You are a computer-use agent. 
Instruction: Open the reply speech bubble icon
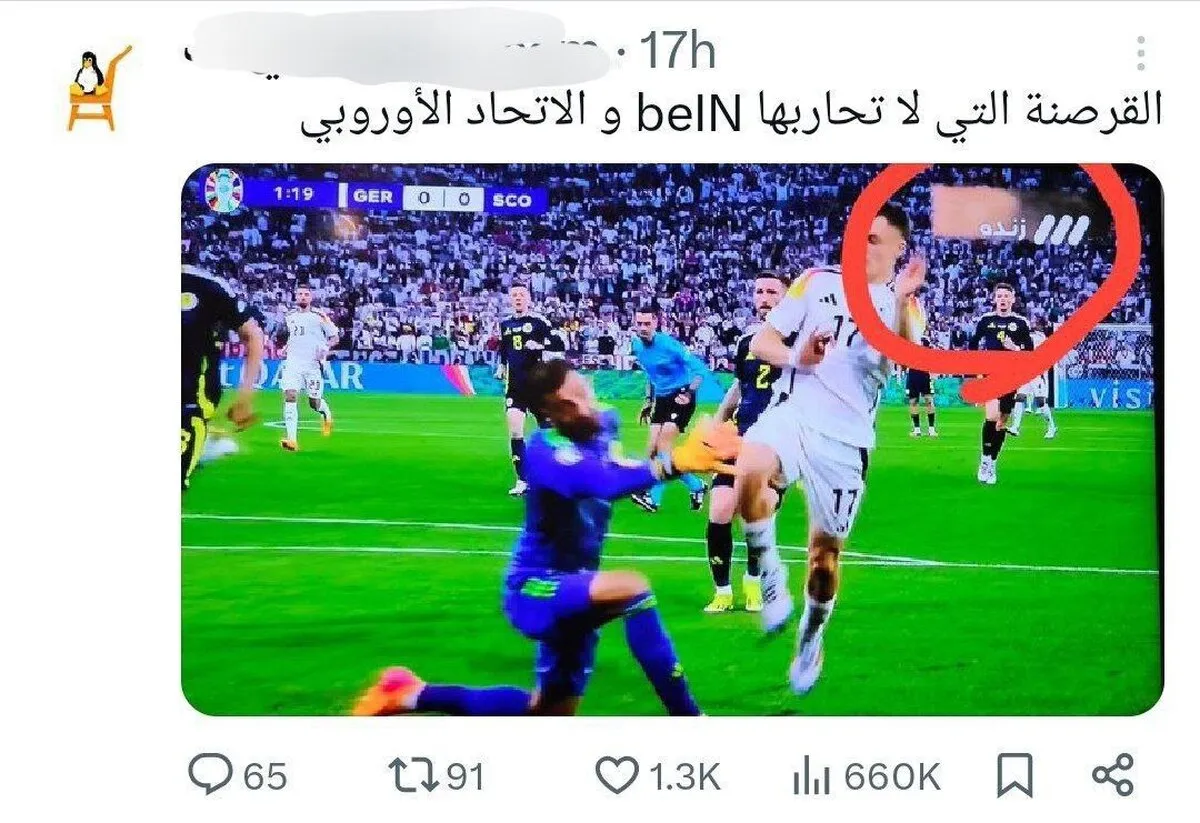pos(208,775)
